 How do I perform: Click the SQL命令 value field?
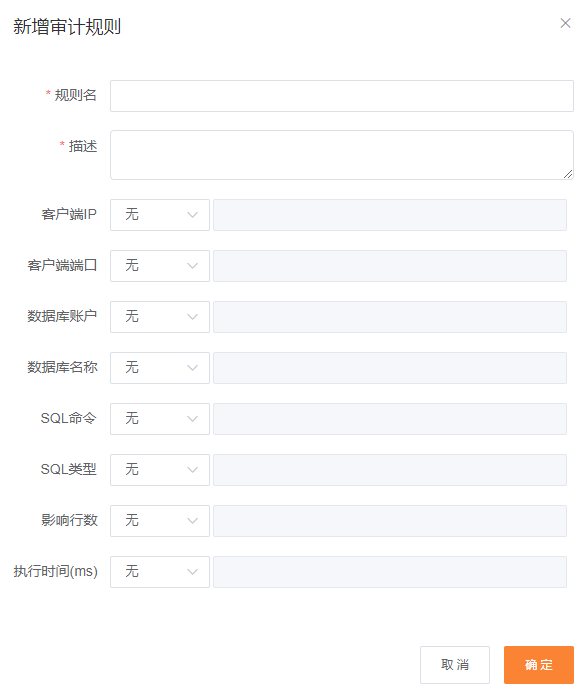pos(390,419)
